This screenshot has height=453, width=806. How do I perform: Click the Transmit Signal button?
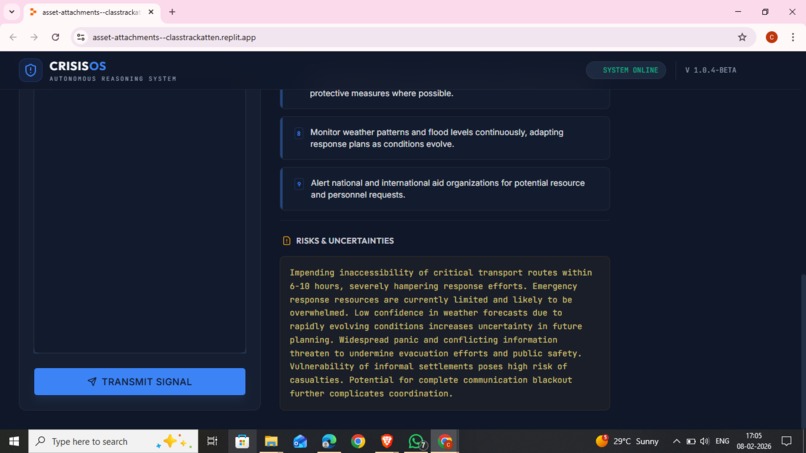coord(139,382)
